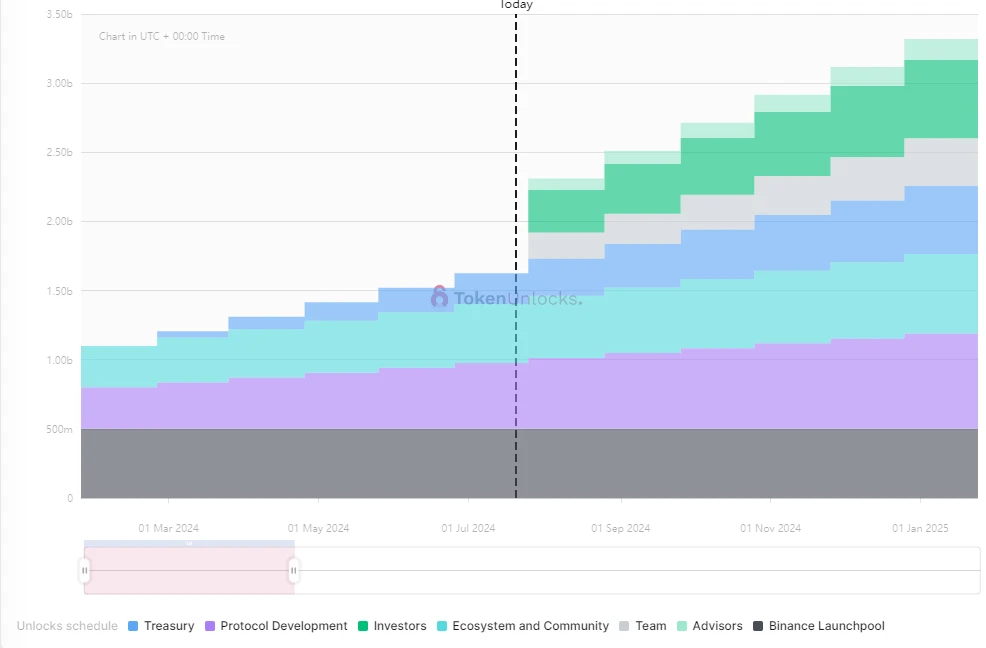Toggle the Binance Launchpool series label

826,626
